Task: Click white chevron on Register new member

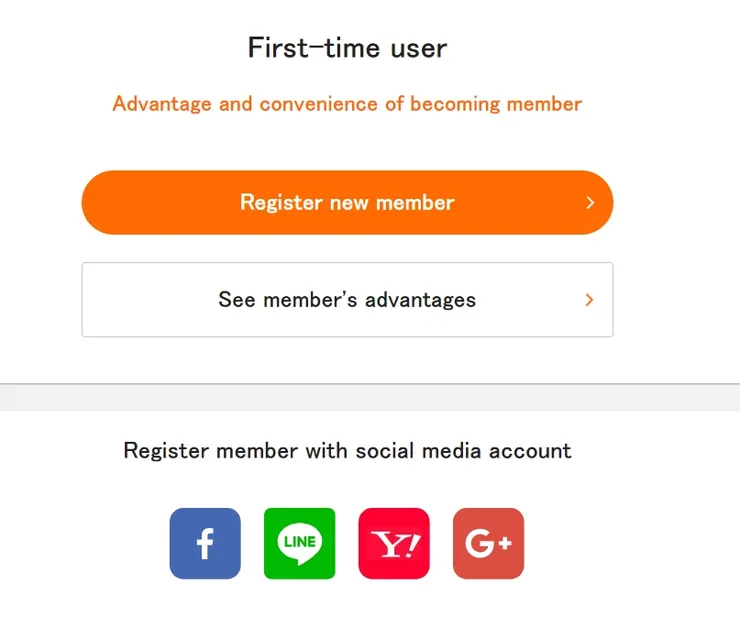Action: (x=590, y=203)
